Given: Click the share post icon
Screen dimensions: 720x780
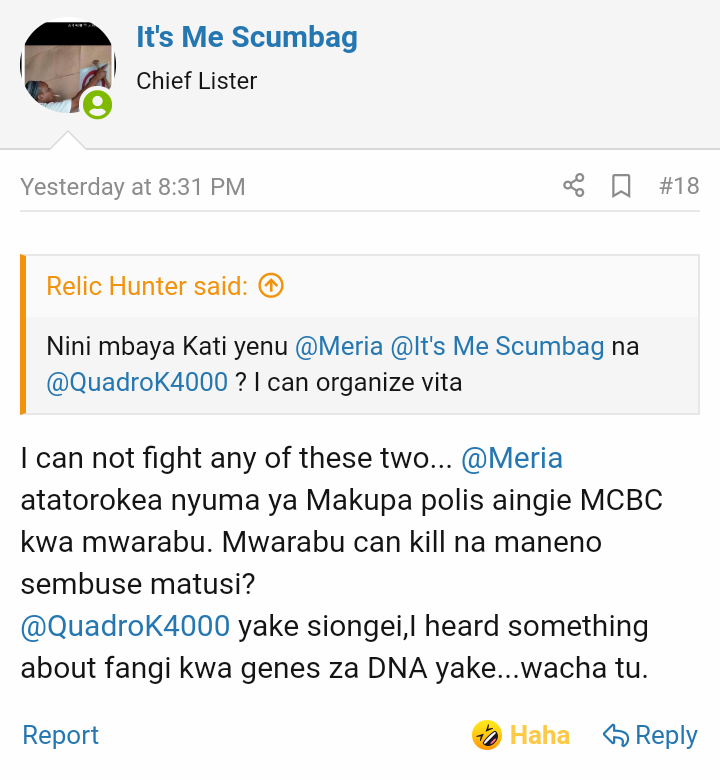Looking at the screenshot, I should [x=574, y=186].
